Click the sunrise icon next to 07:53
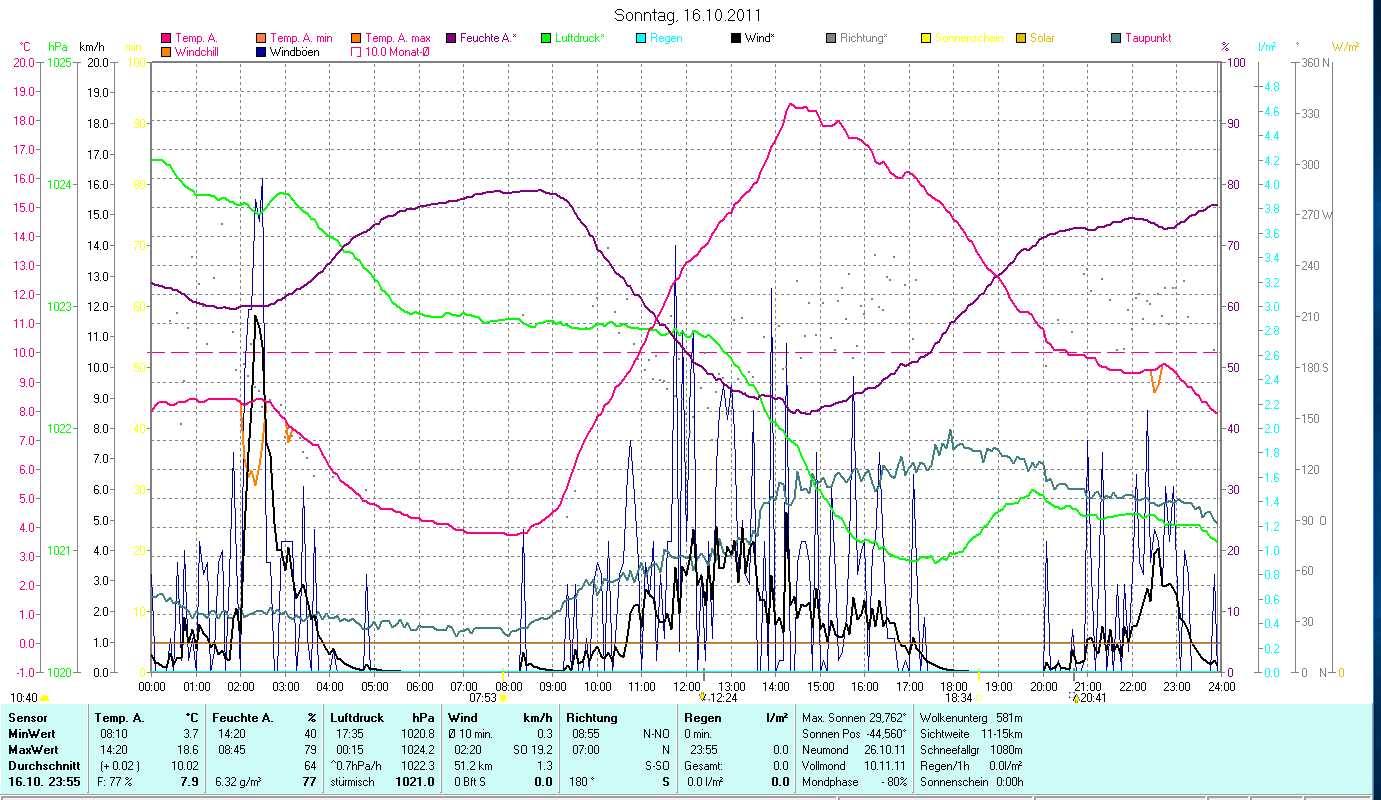 coord(502,698)
